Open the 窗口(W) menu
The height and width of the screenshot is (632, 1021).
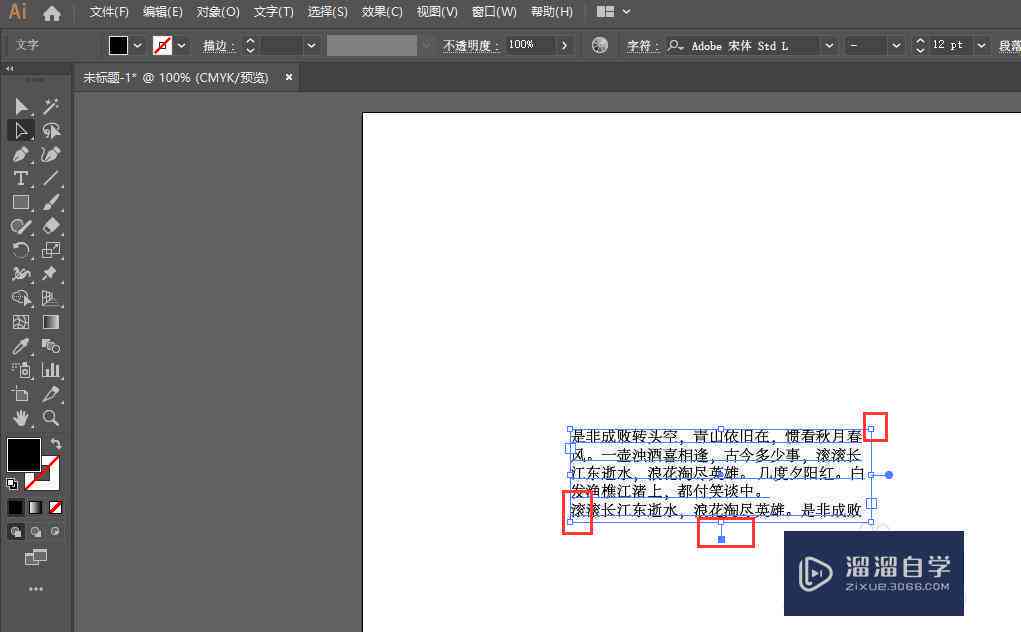pyautogui.click(x=494, y=12)
